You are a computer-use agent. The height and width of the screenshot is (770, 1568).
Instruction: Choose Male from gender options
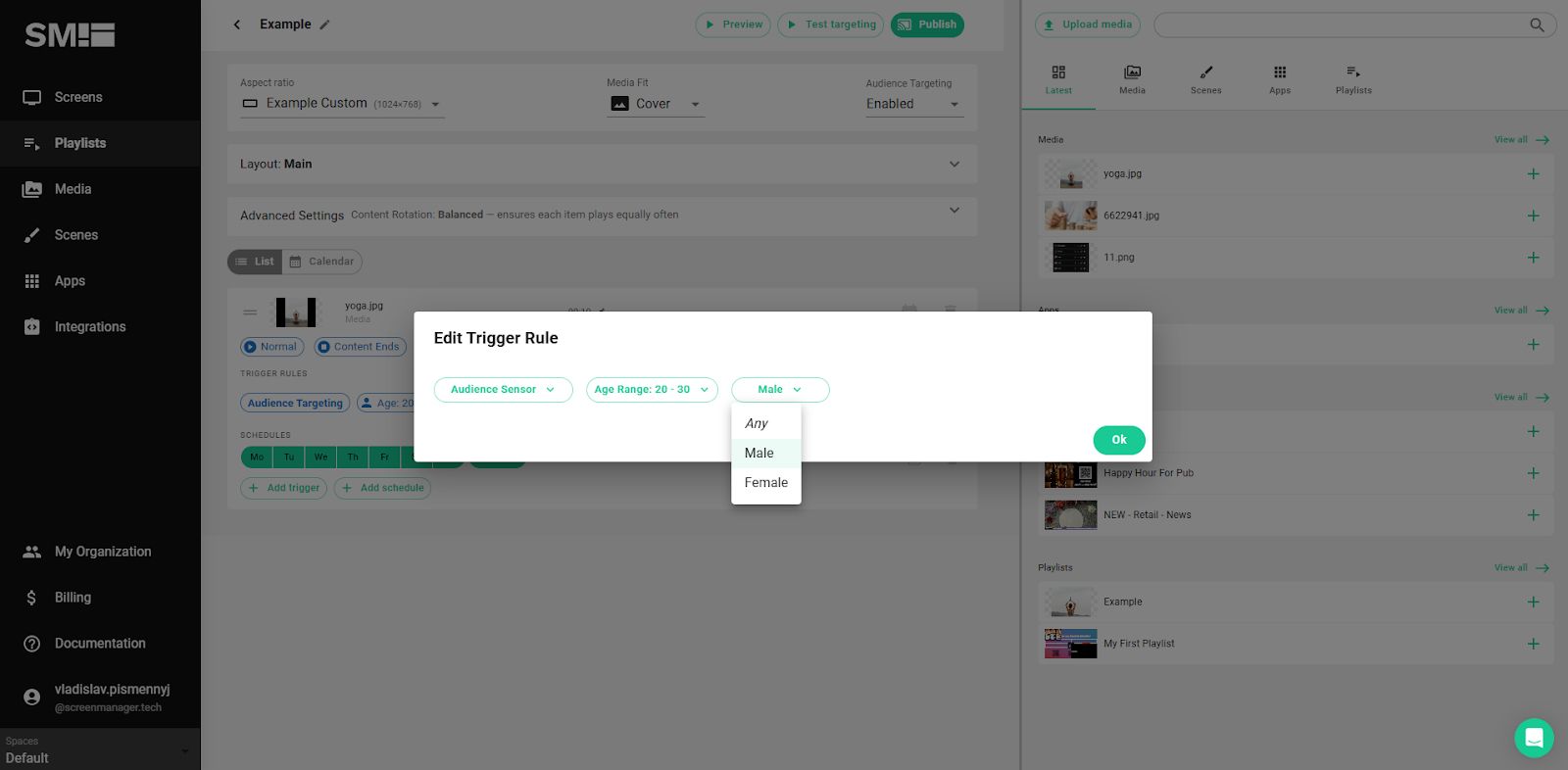click(765, 453)
